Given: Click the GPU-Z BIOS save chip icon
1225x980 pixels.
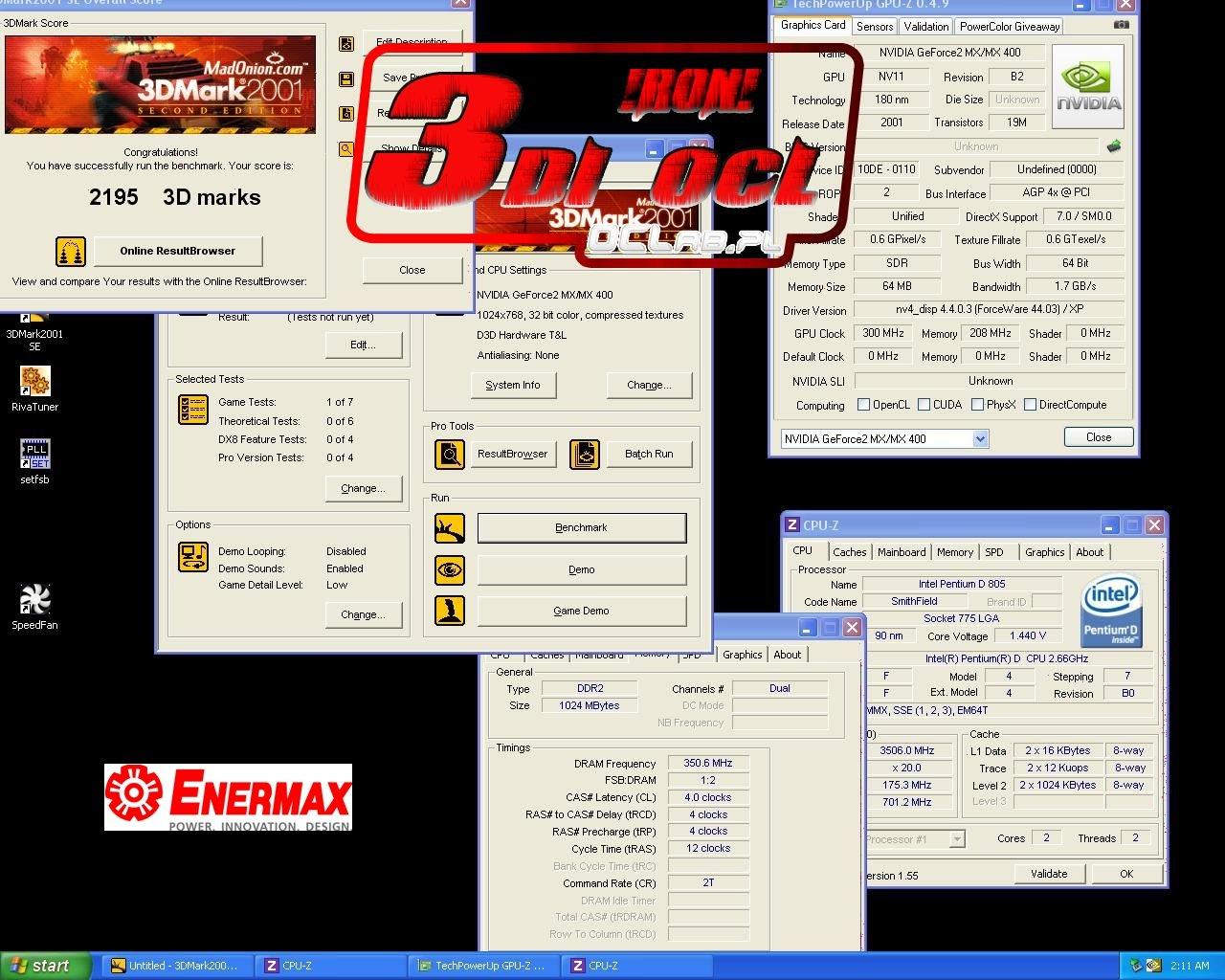Looking at the screenshot, I should click(1113, 146).
